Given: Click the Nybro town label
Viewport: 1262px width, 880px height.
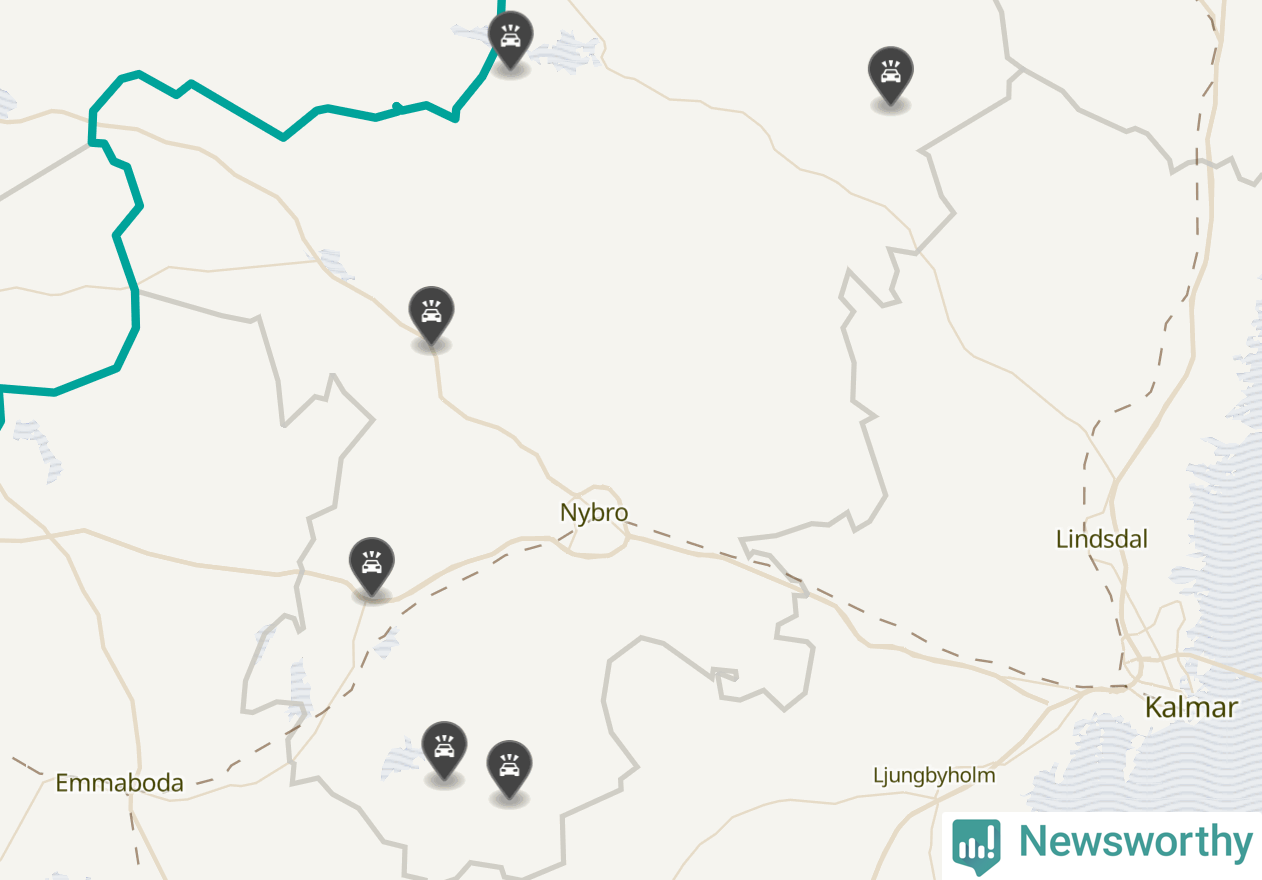Looking at the screenshot, I should point(594,513).
